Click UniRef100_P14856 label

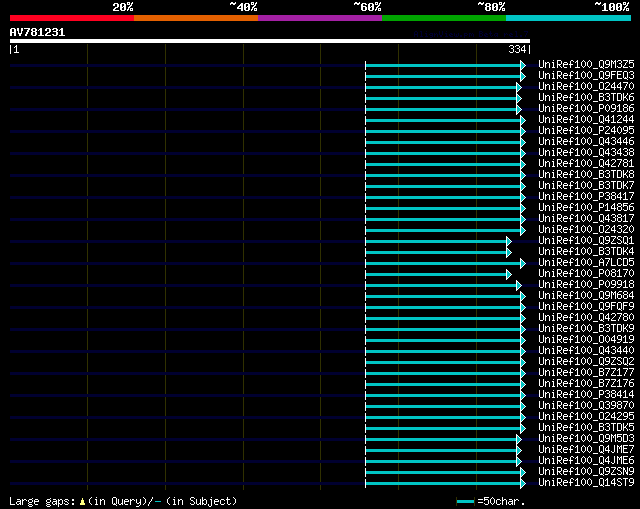point(586,208)
